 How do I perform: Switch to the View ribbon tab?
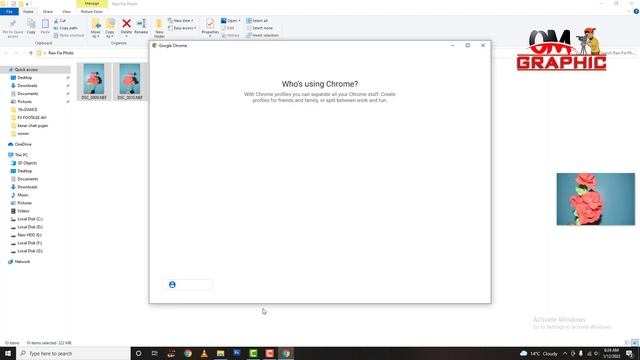[66, 11]
